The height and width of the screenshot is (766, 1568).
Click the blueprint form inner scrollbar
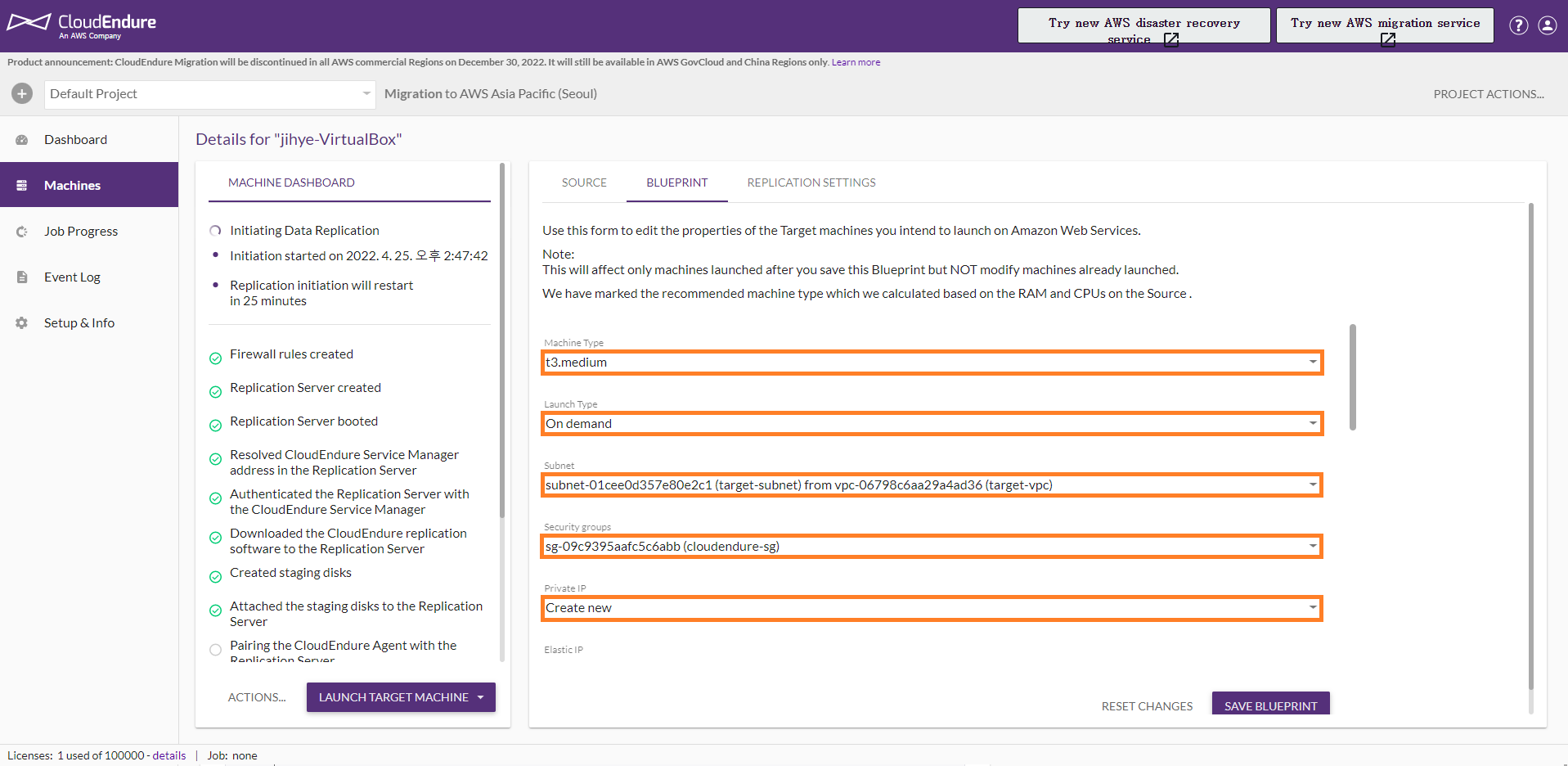1353,376
